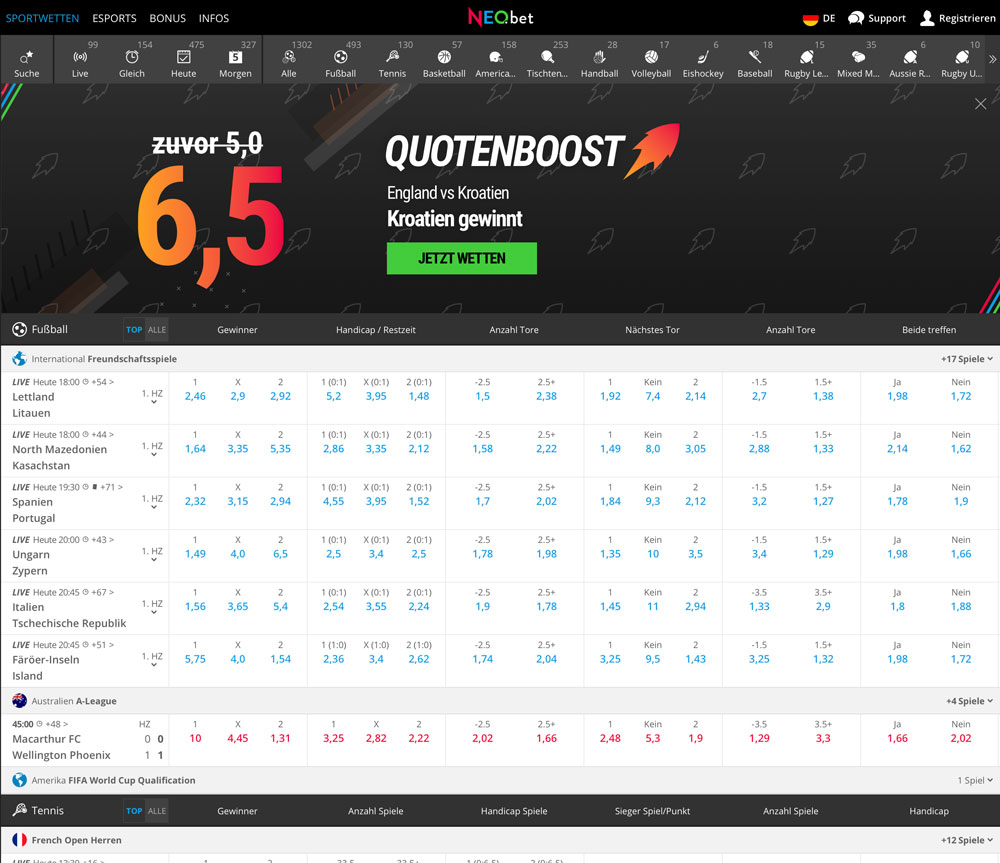
Task: Switch Tennis section to TOP
Action: [134, 811]
